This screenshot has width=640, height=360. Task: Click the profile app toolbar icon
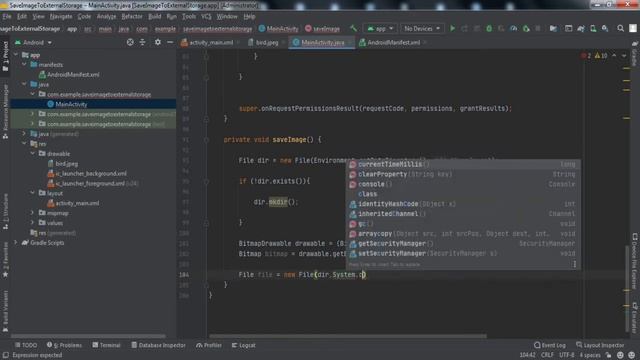tap(513, 29)
